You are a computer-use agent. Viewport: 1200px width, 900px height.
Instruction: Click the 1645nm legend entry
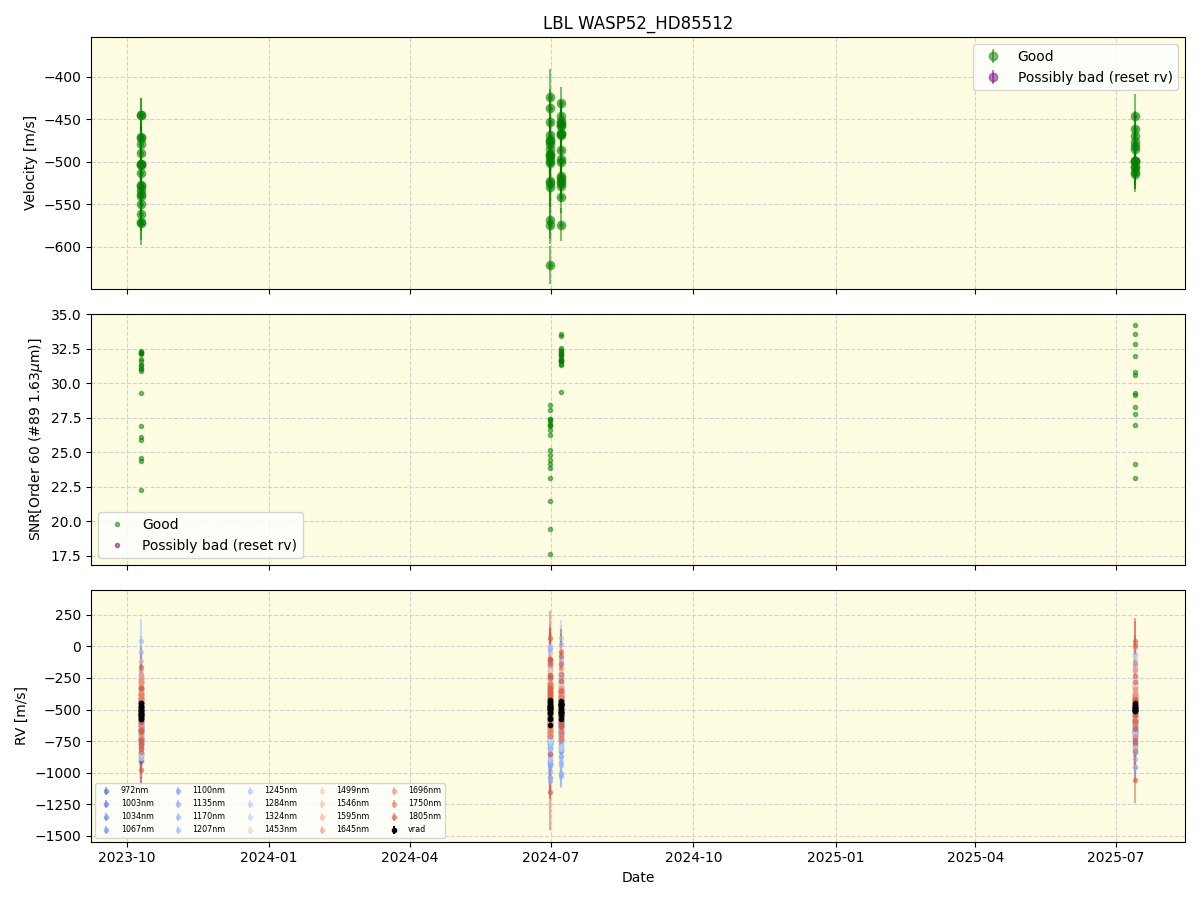[x=343, y=829]
